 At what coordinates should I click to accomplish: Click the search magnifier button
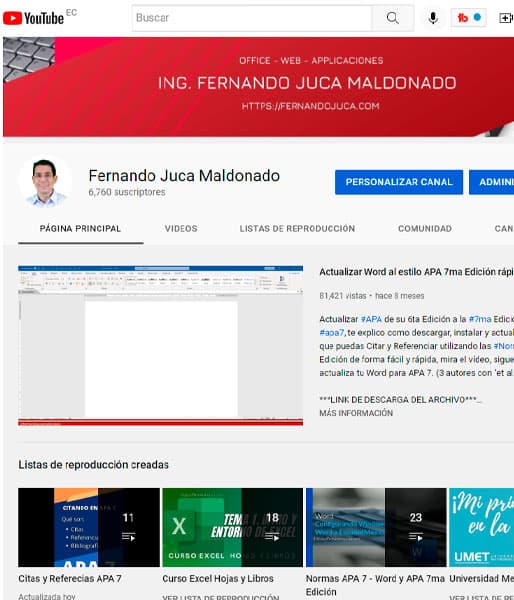pos(393,18)
